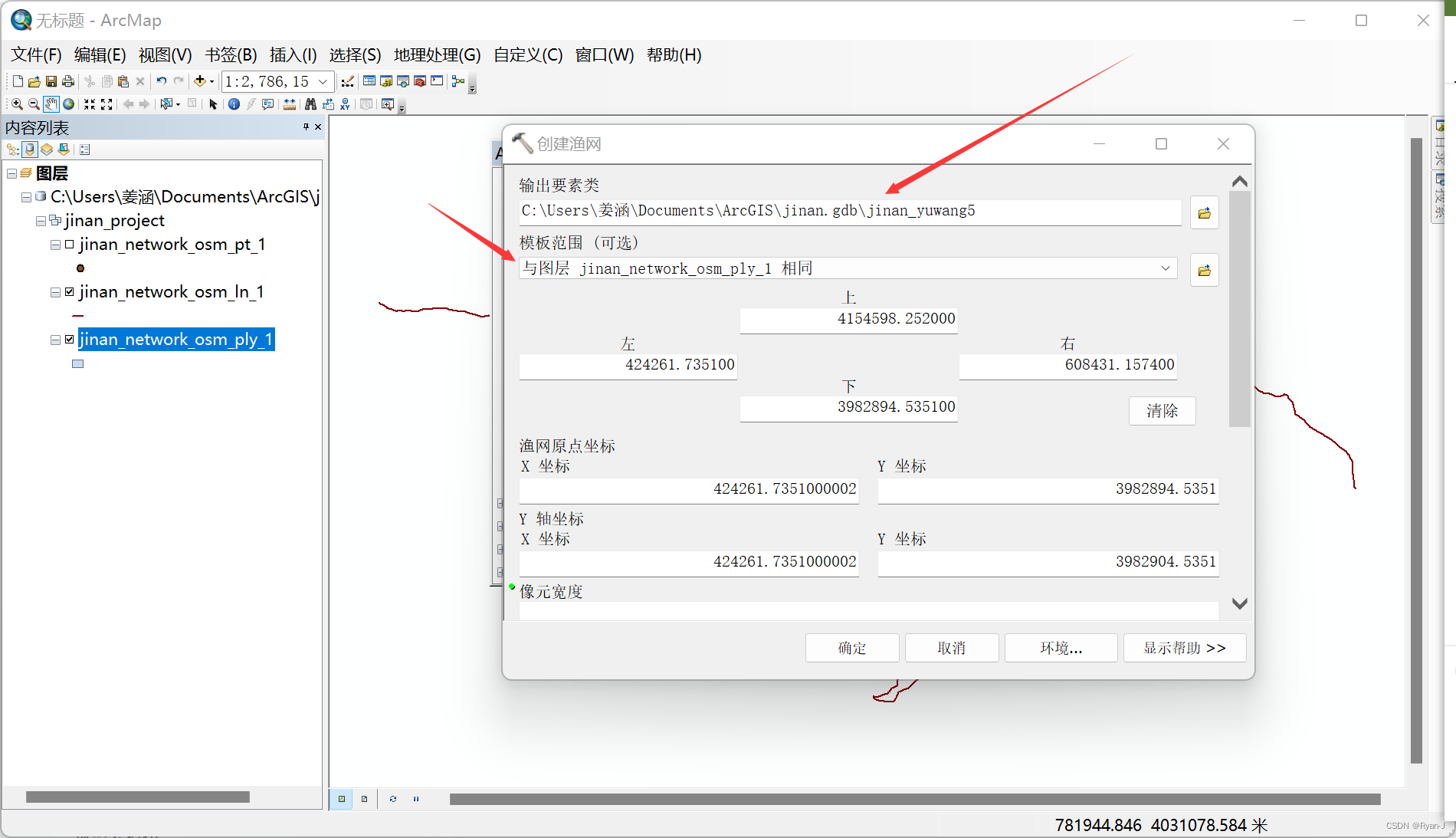Open an existing map document
Screen dimensions: 1456x838
(x=34, y=81)
